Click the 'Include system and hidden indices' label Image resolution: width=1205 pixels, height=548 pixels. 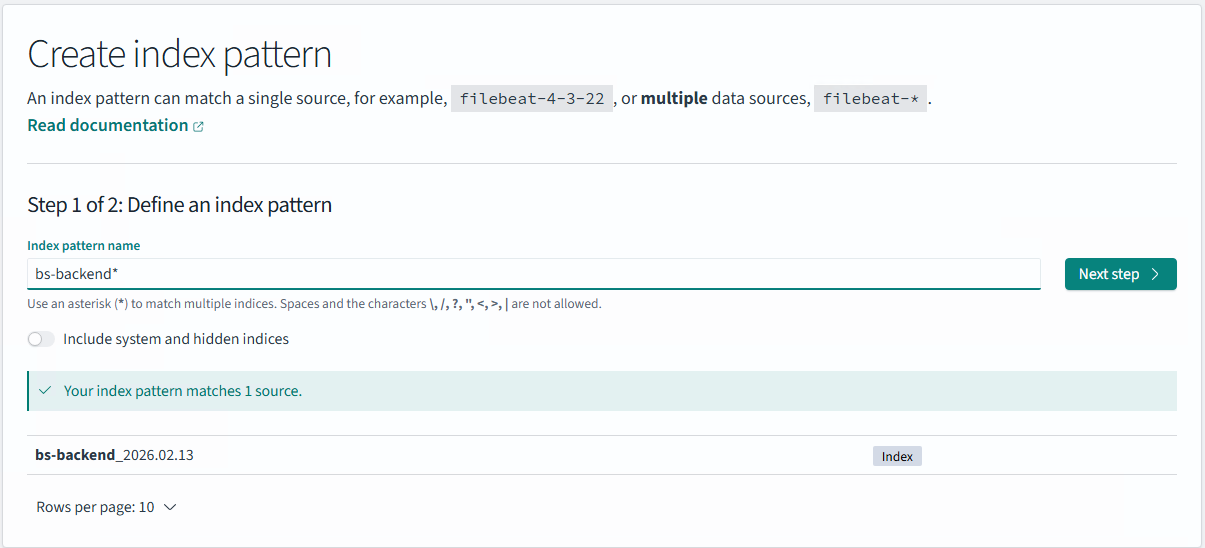click(x=176, y=339)
